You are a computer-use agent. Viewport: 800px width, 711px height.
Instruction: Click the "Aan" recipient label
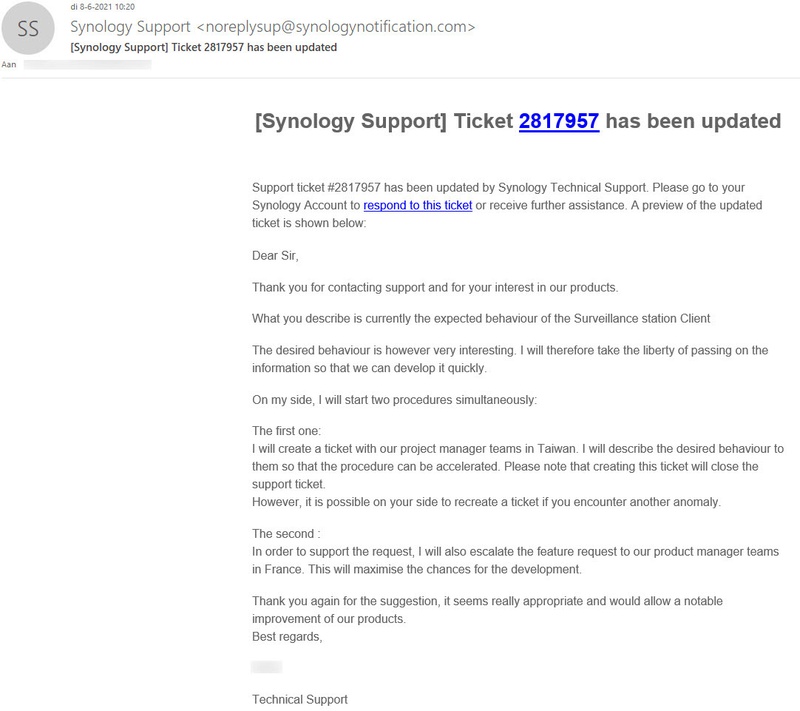pyautogui.click(x=9, y=64)
